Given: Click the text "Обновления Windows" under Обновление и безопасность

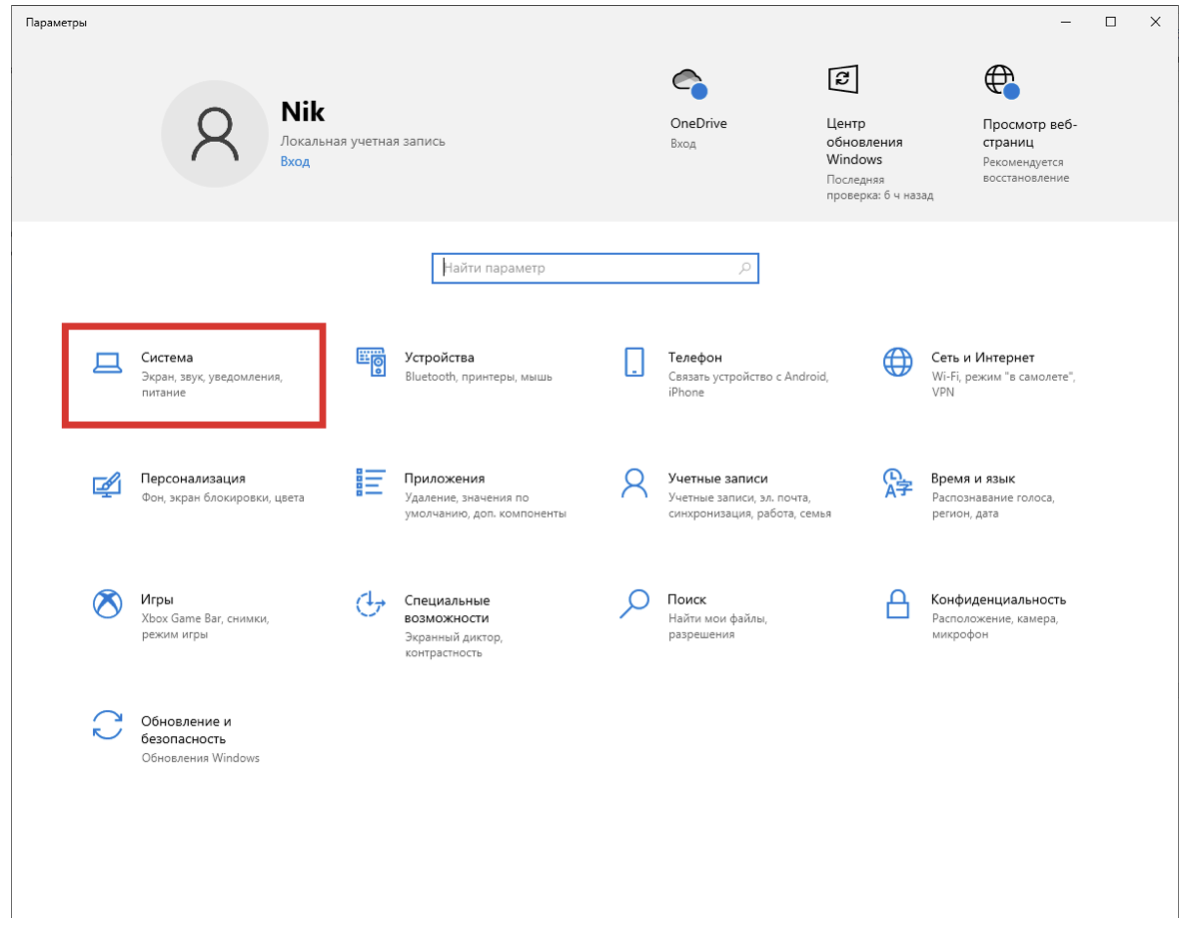Looking at the screenshot, I should (200, 757).
